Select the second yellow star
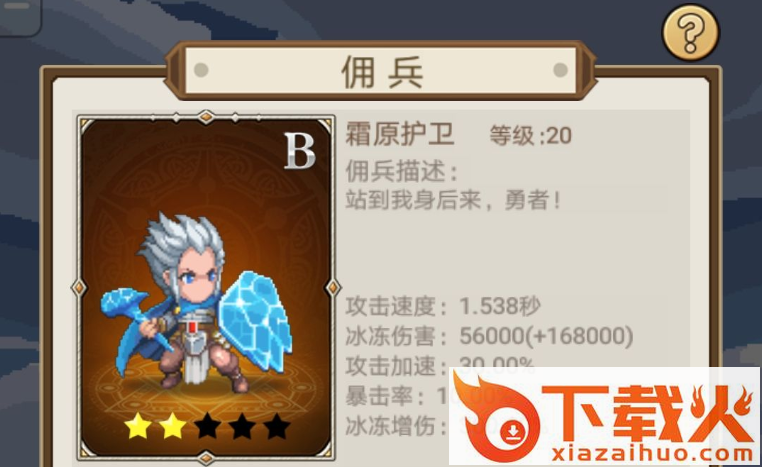 [x=173, y=426]
